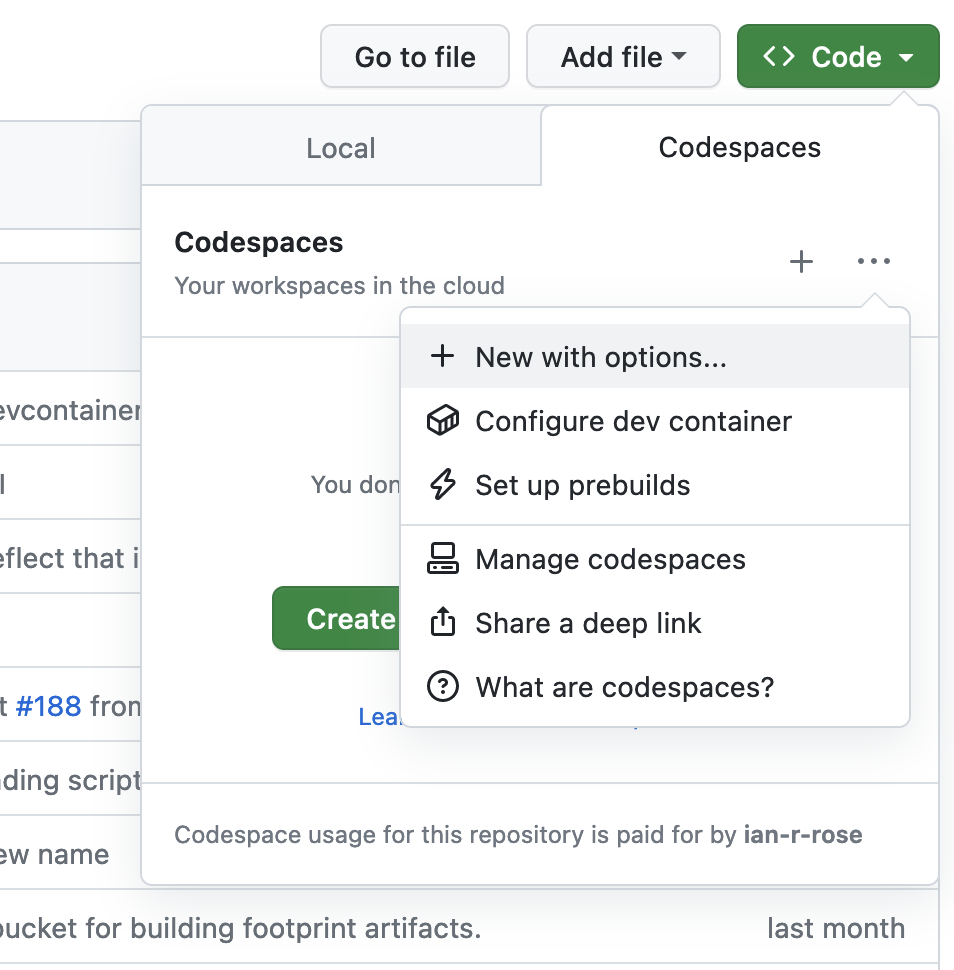The image size is (954, 970).
Task: Click 'Your workspaces in the cloud' subtitle
Action: 340,286
